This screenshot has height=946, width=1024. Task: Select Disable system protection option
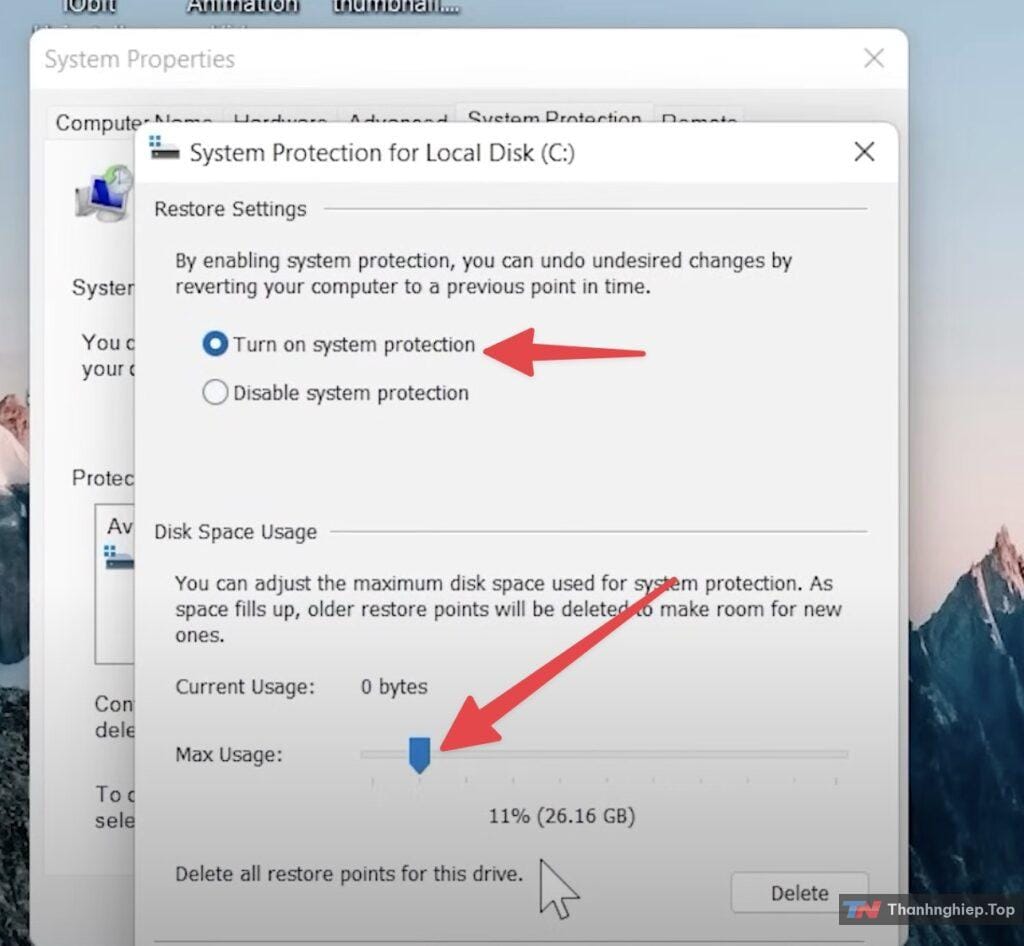click(x=215, y=393)
